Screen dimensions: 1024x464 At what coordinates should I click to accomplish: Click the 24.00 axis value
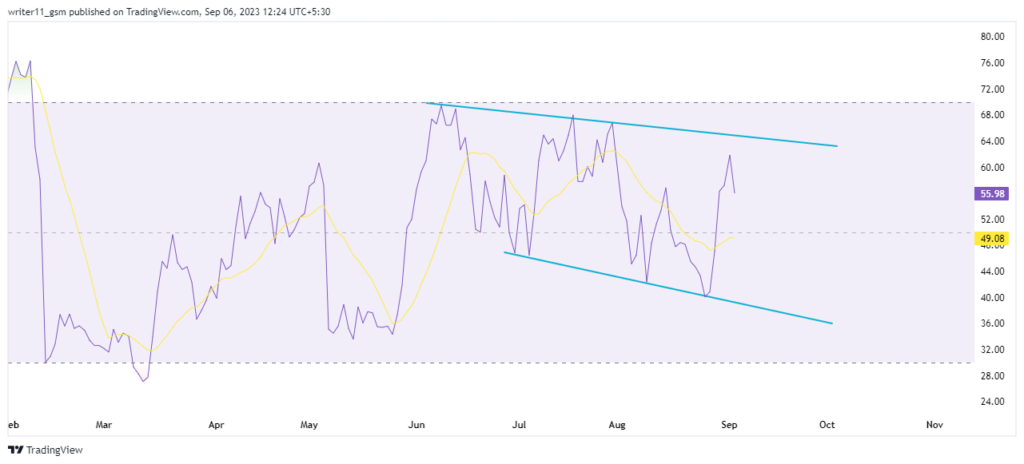991,402
